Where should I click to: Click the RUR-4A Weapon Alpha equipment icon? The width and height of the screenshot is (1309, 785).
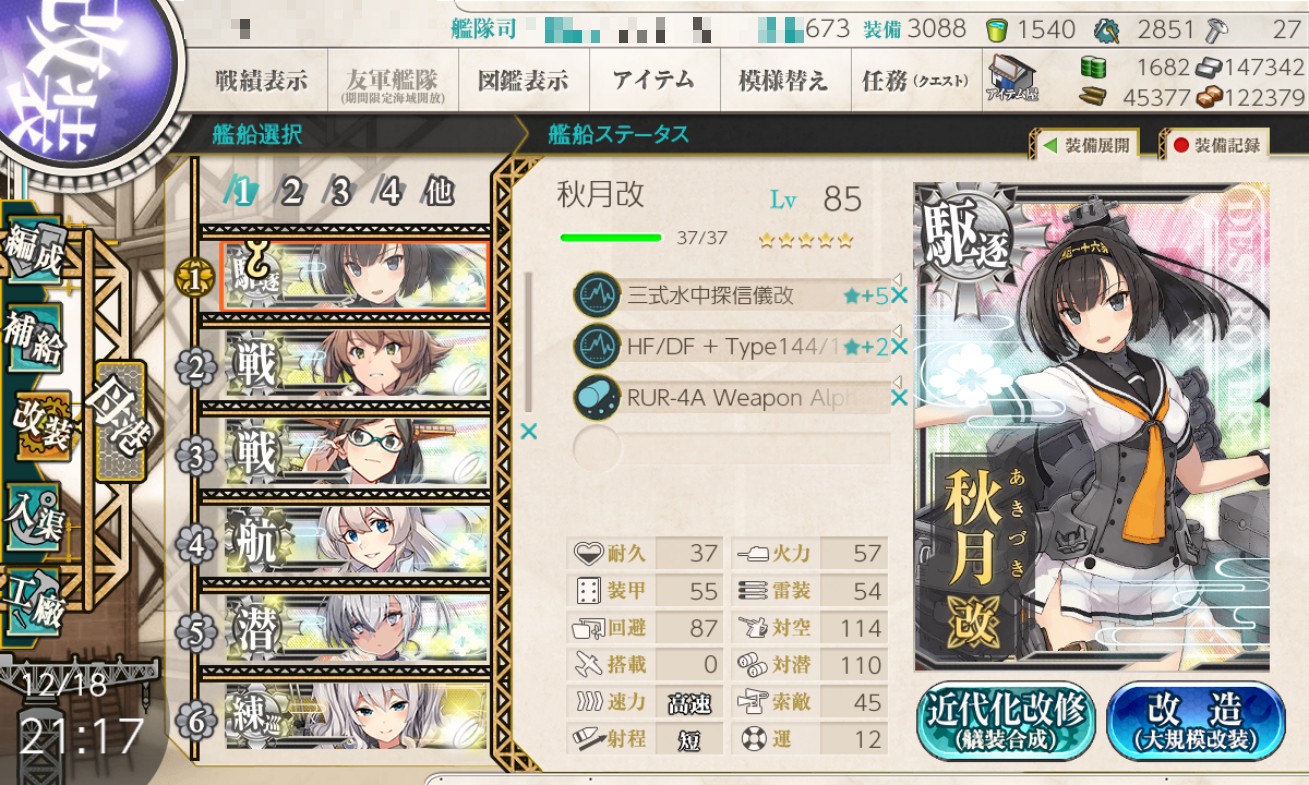coord(597,398)
